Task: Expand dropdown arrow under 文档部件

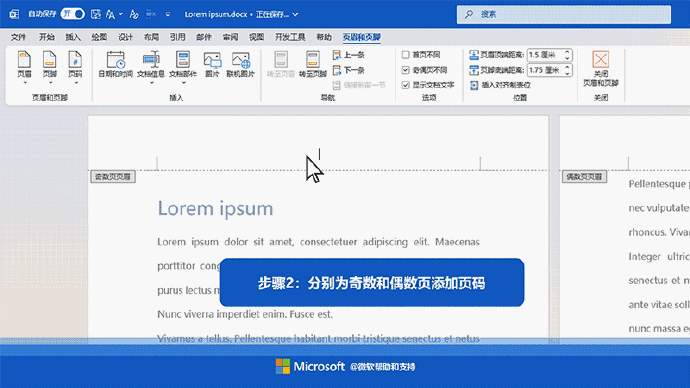Action: [x=183, y=83]
